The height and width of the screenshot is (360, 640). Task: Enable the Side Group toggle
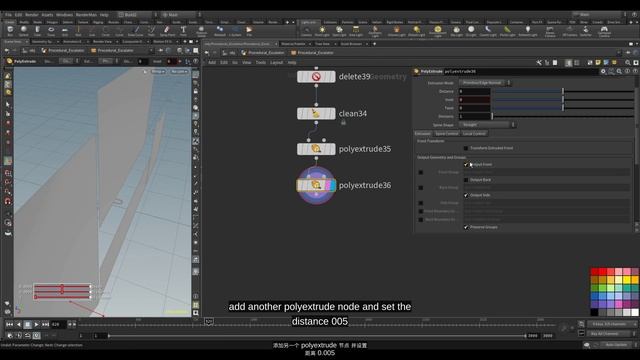[421, 203]
